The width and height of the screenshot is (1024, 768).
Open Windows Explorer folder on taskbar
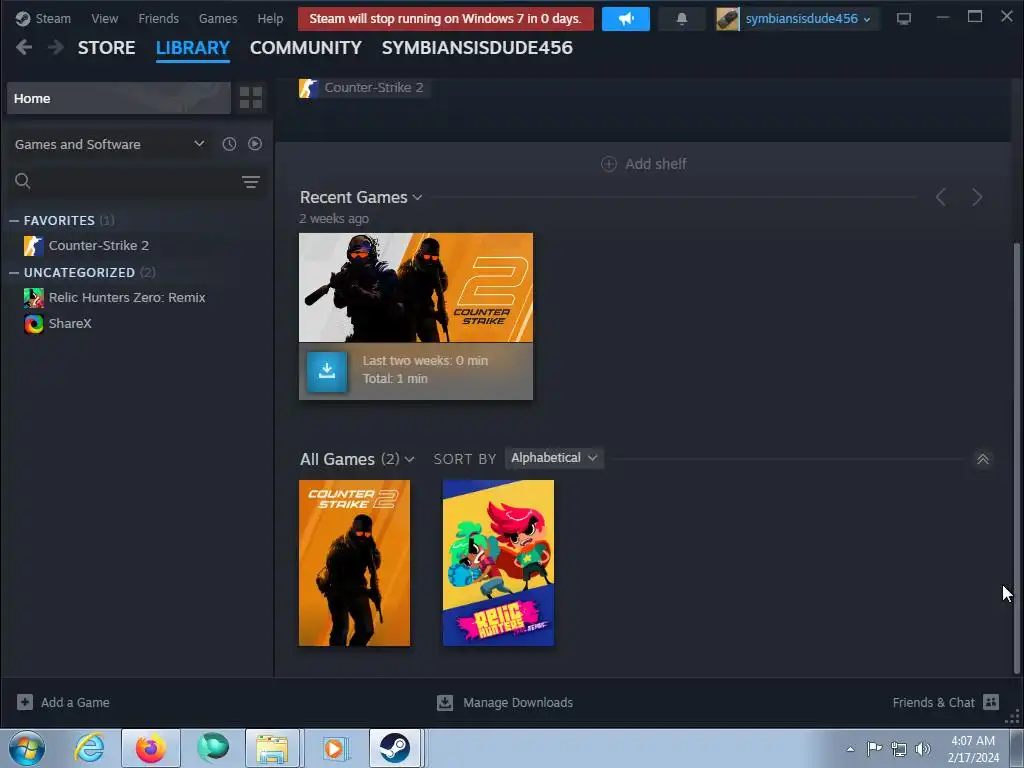pyautogui.click(x=272, y=748)
